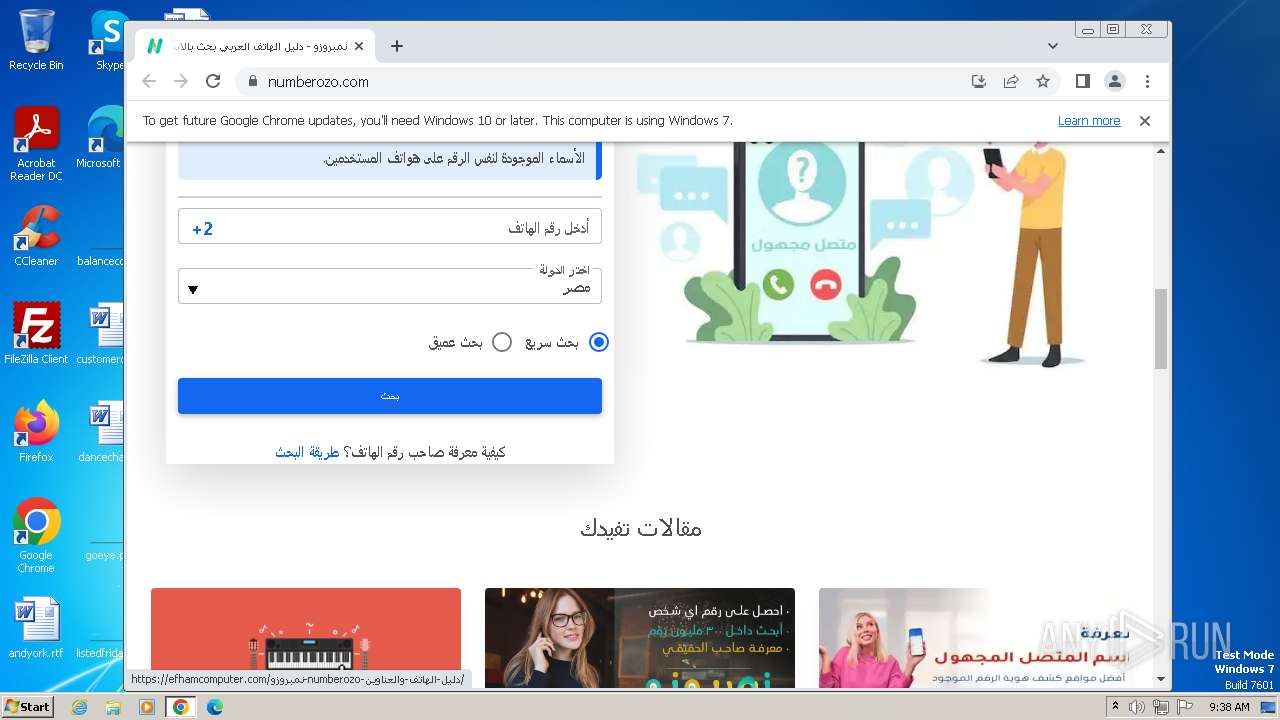Open FileZilla Client desktop icon
1280x720 pixels.
click(x=36, y=333)
